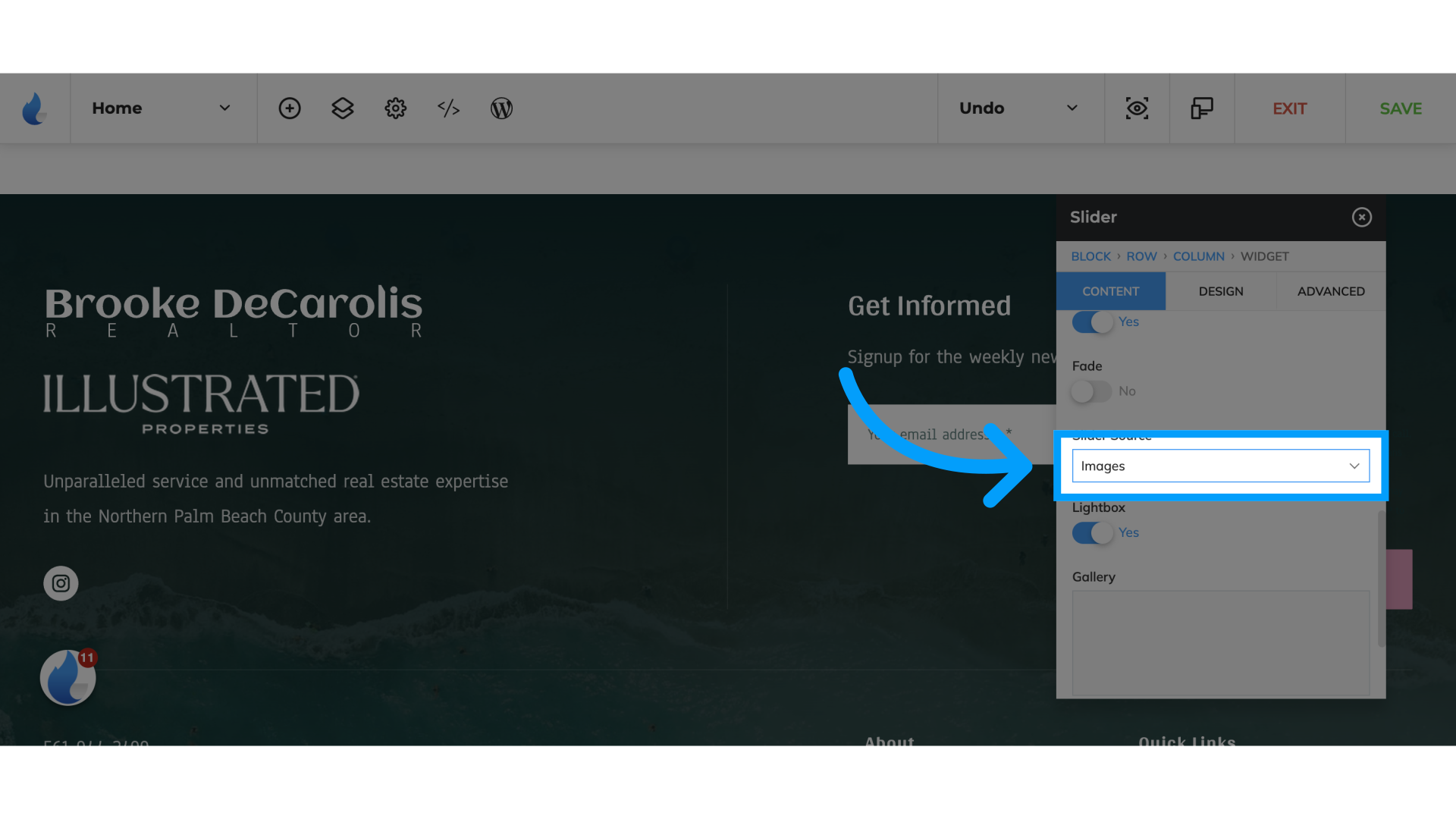The image size is (1456, 819).
Task: Click the Code/HTML editor icon
Action: coord(448,108)
